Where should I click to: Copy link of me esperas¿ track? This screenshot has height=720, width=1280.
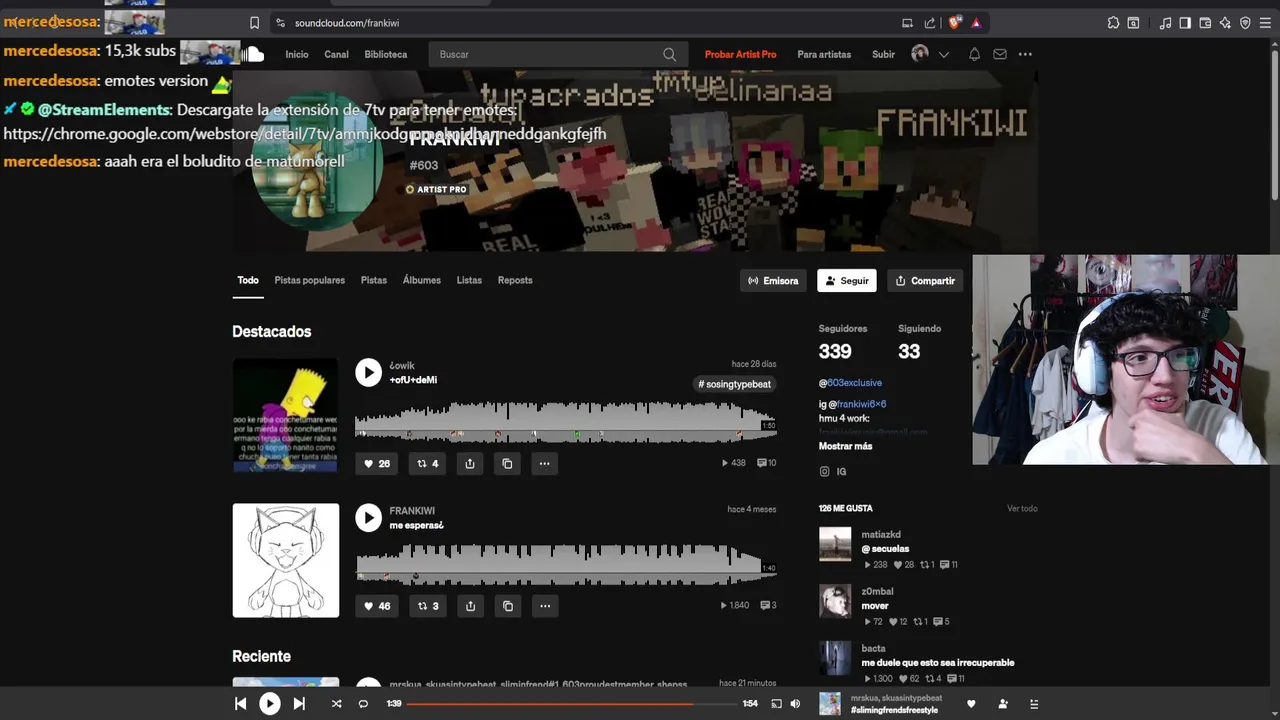coord(507,606)
